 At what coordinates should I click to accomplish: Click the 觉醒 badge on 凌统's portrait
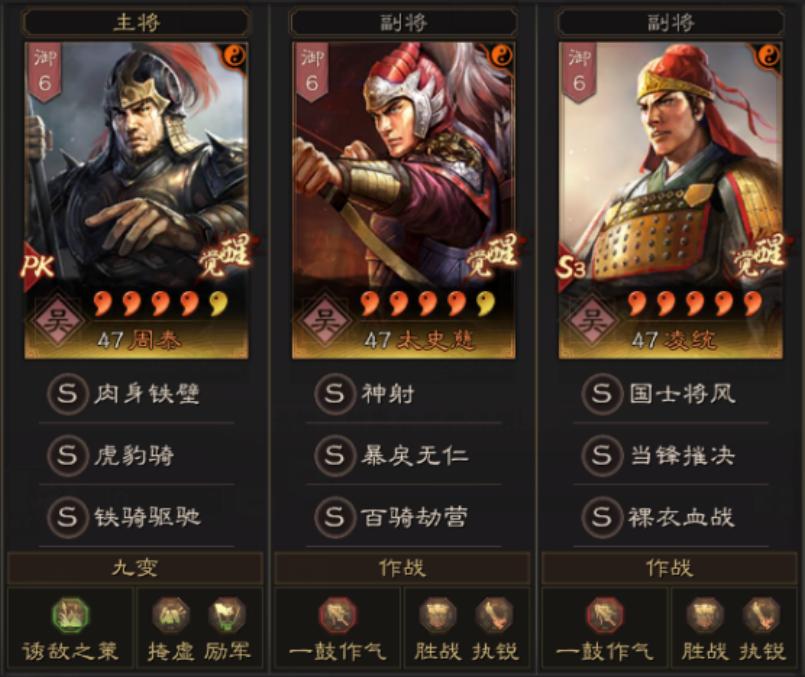(758, 255)
